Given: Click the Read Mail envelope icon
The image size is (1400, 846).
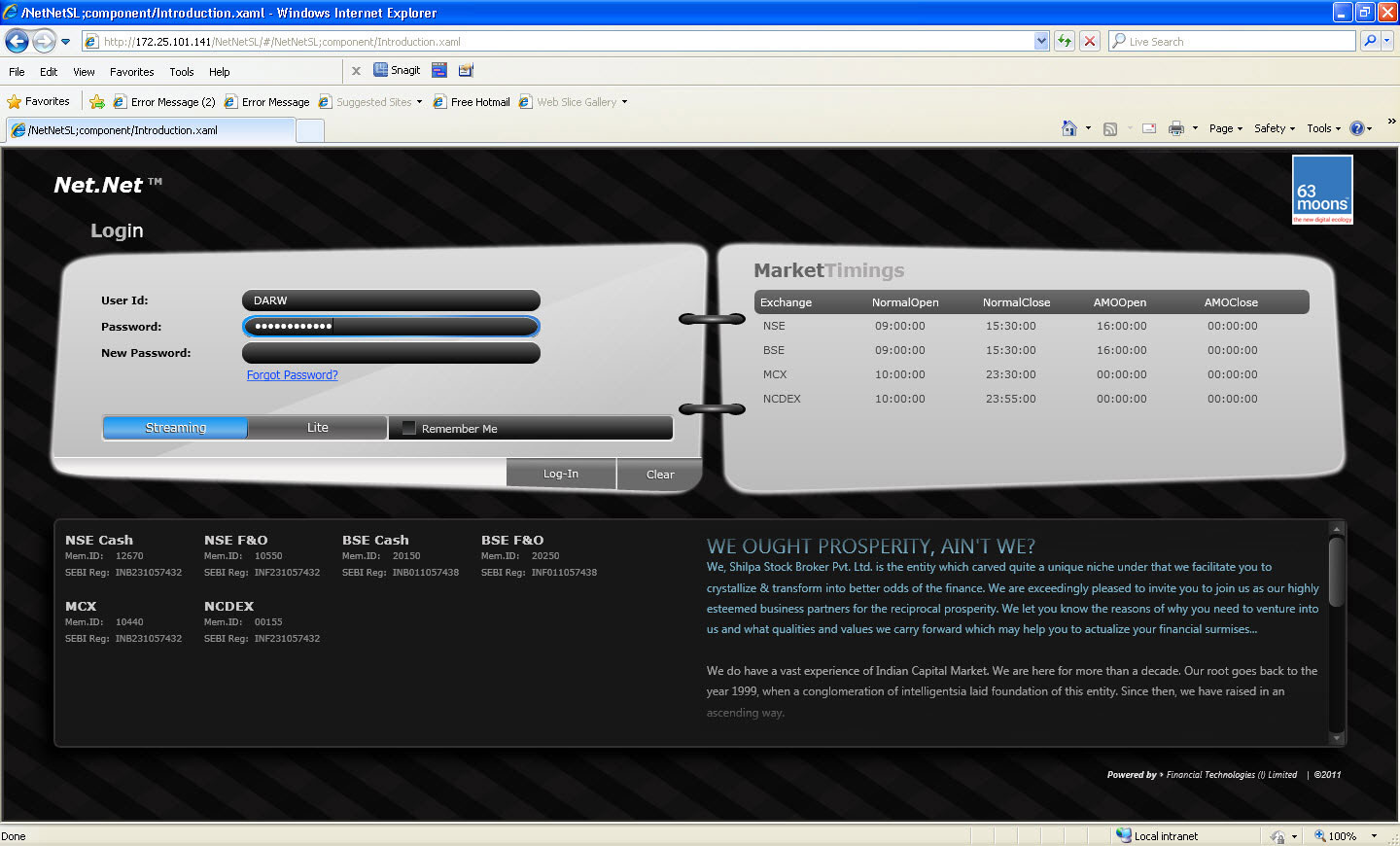Looking at the screenshot, I should pos(1148,128).
